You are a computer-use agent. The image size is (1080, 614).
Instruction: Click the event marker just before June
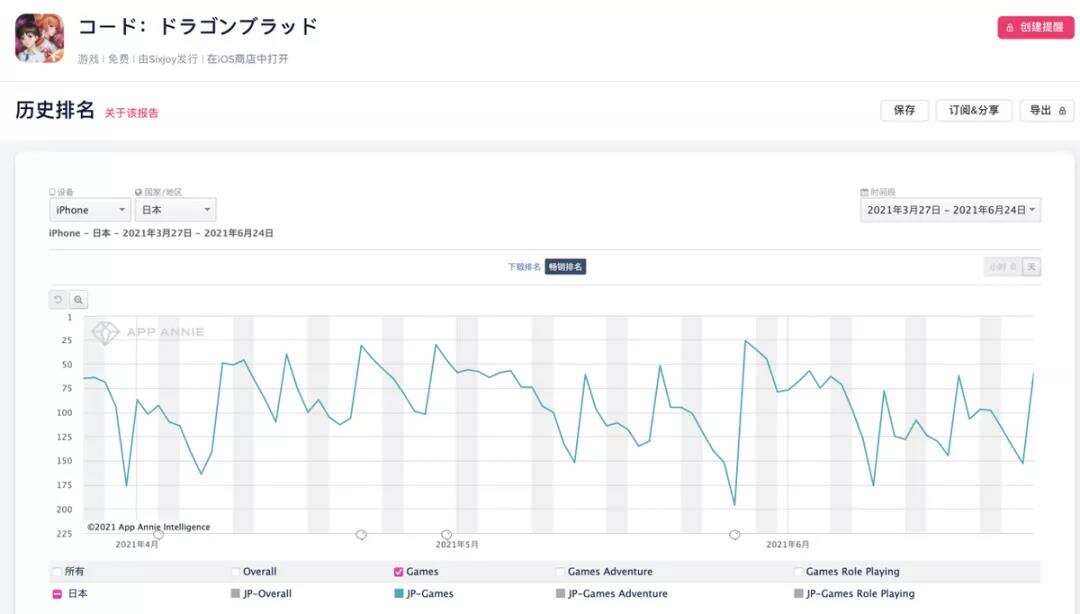pos(734,535)
